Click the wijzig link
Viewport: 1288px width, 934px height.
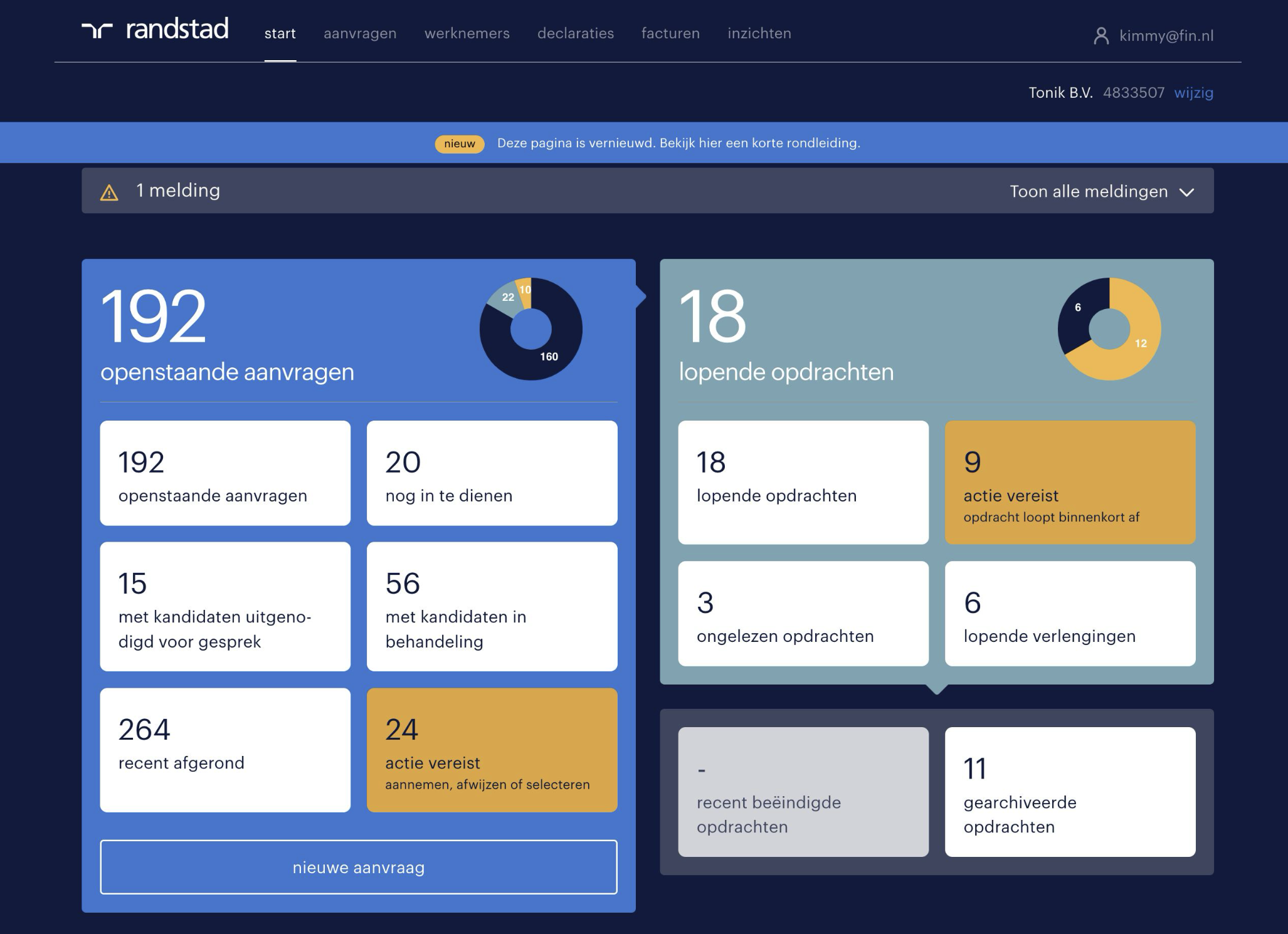[1193, 93]
